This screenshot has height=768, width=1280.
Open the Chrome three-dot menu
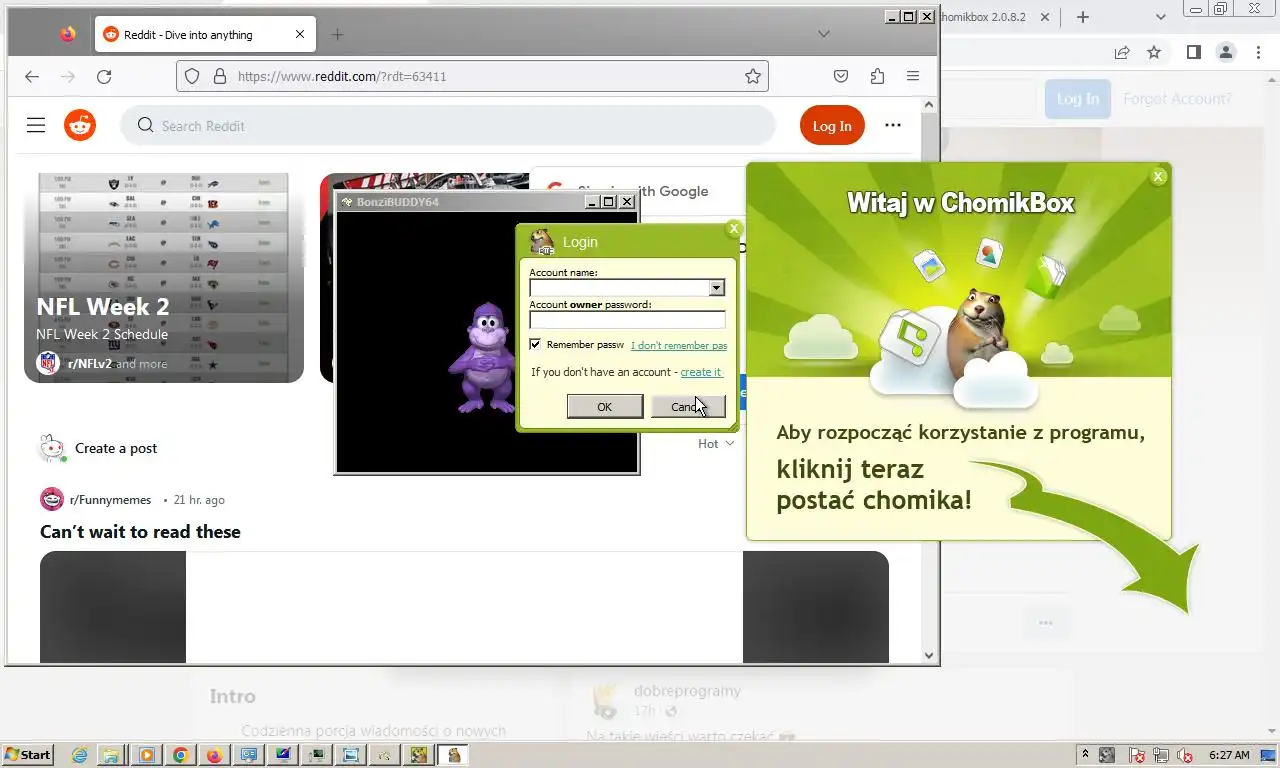1257,52
